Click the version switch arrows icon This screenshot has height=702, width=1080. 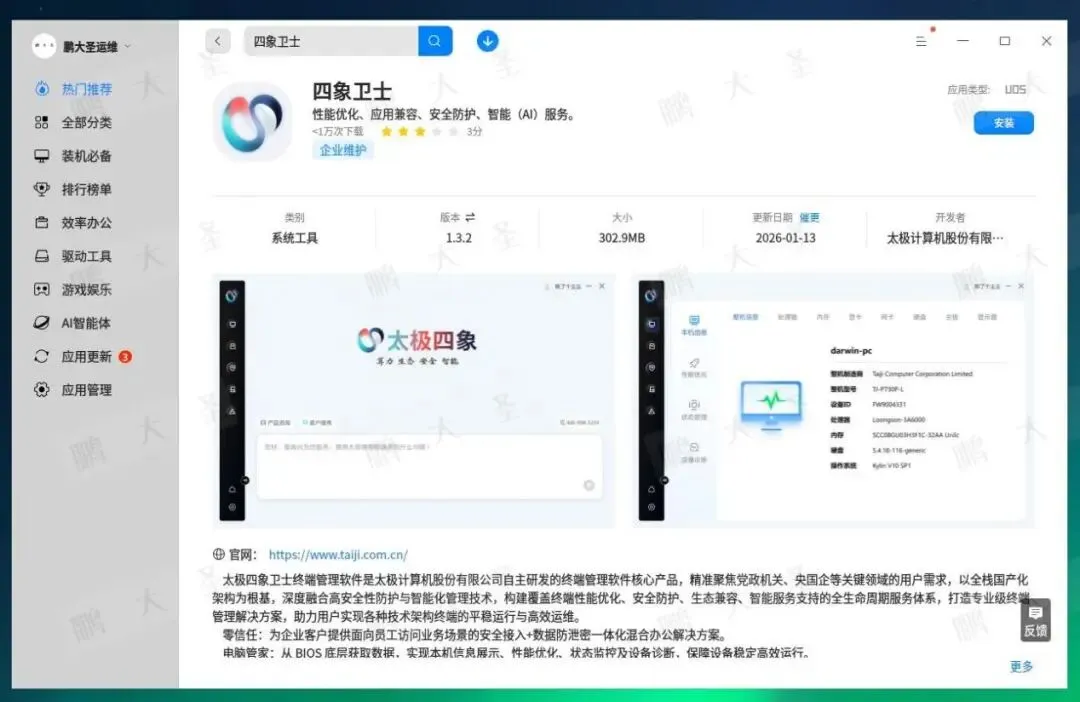(x=470, y=218)
